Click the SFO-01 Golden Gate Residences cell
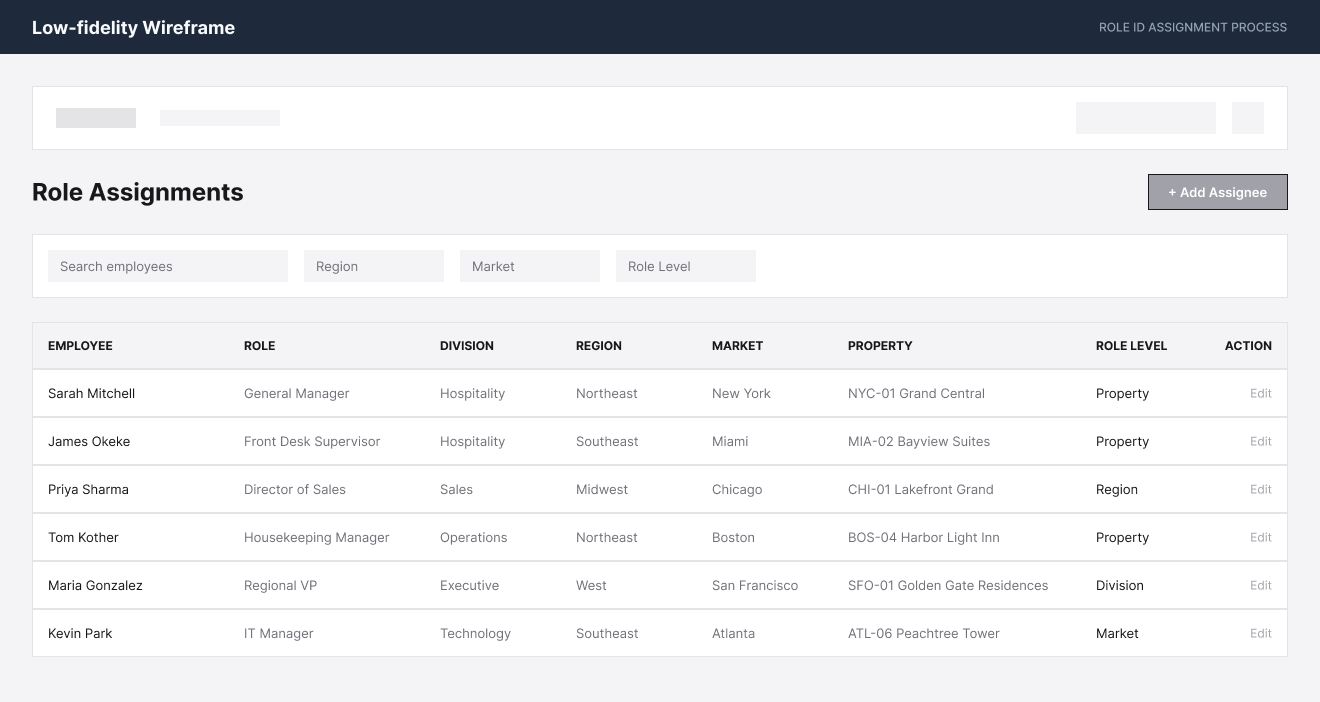The height and width of the screenshot is (702, 1320). 948,585
